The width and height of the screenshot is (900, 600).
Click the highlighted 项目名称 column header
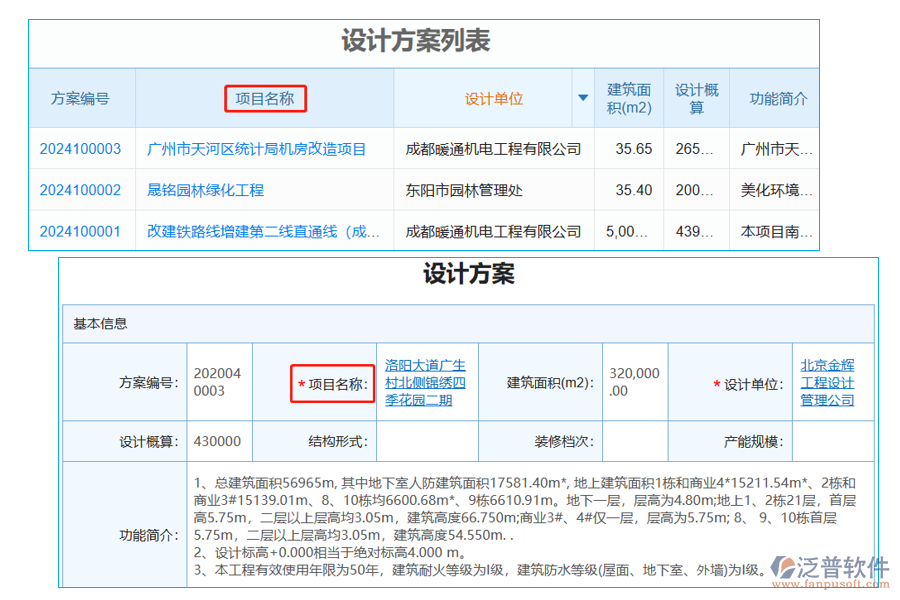264,98
